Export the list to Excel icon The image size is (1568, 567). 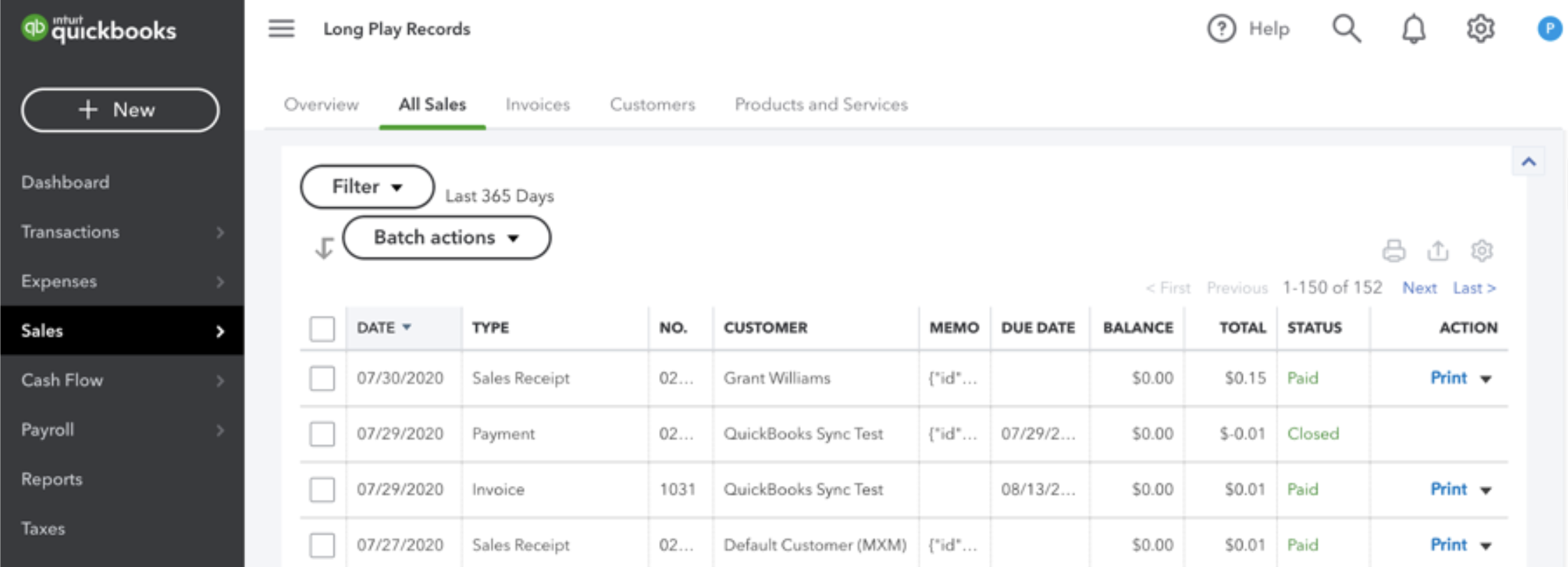1437,250
